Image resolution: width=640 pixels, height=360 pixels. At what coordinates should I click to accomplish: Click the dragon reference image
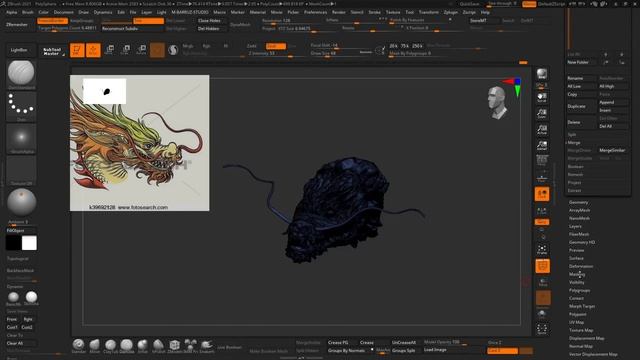click(x=140, y=143)
